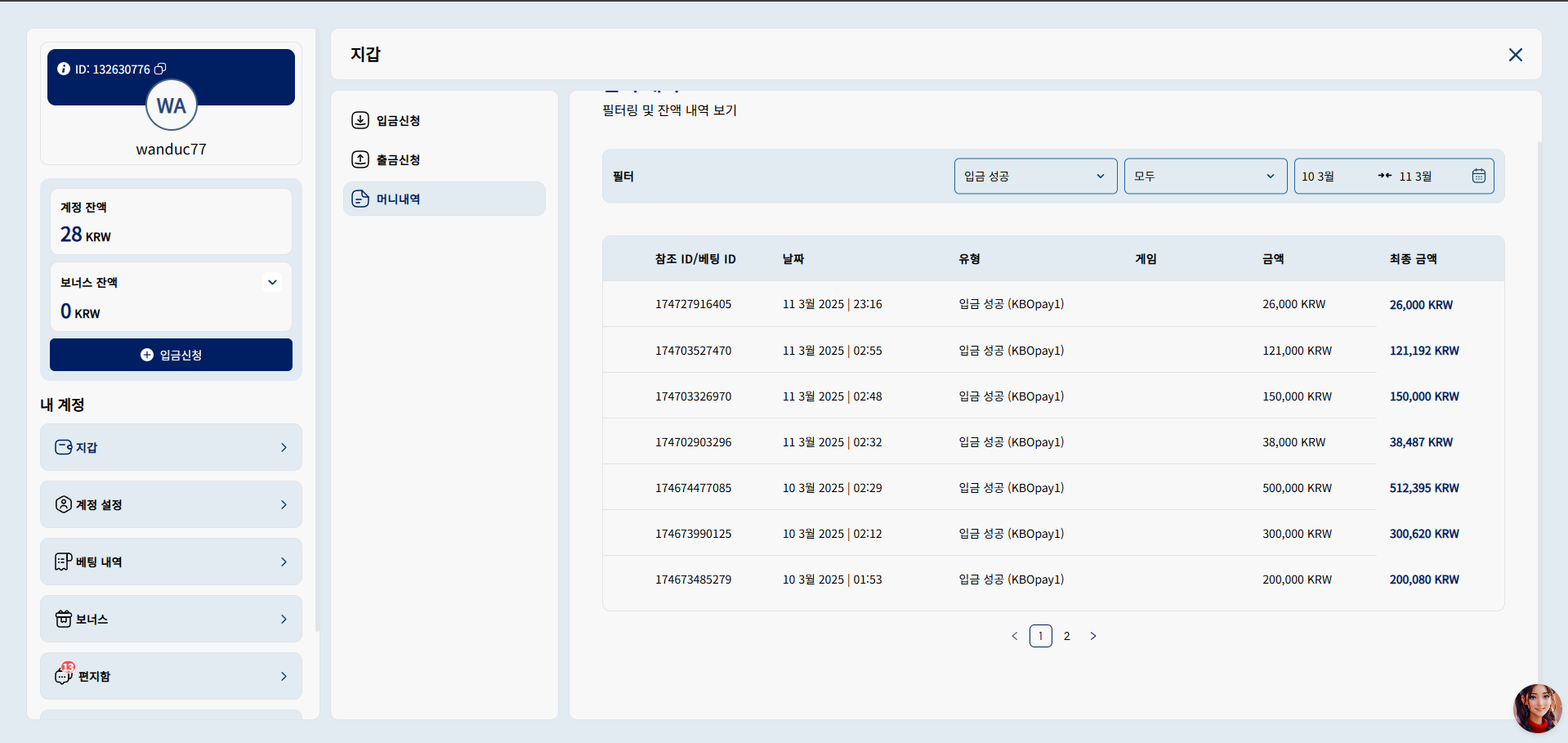This screenshot has height=743, width=1568.
Task: Click date 11 3월 2025 | 23:16
Action: pyautogui.click(x=832, y=304)
